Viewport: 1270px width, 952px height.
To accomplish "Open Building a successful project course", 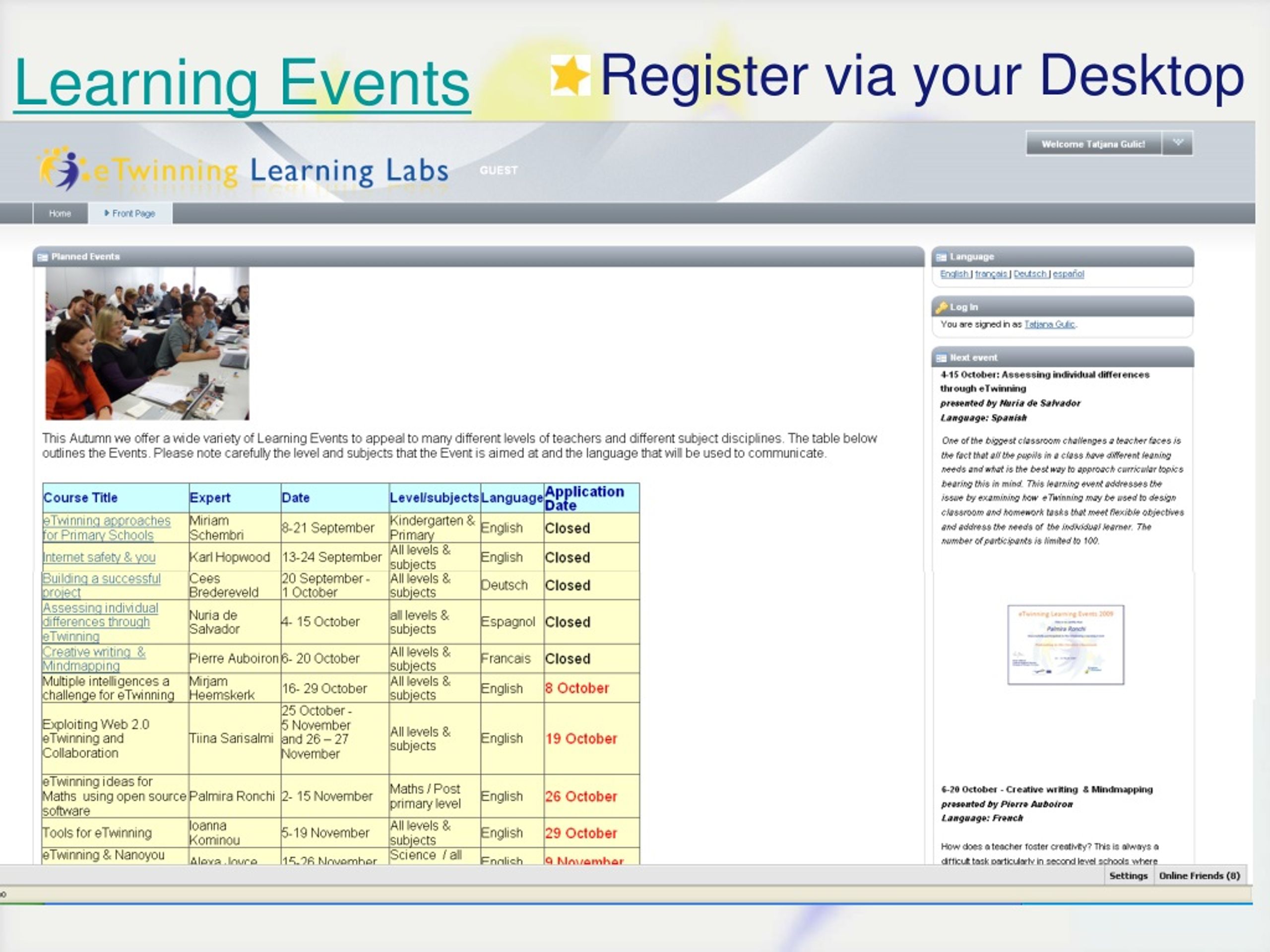I will [x=102, y=585].
